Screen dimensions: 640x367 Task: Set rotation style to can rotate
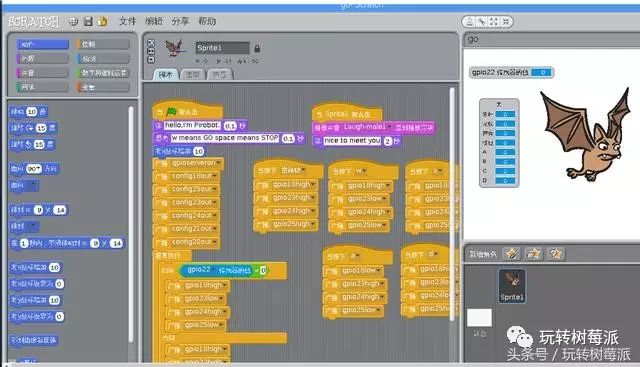[x=151, y=42]
